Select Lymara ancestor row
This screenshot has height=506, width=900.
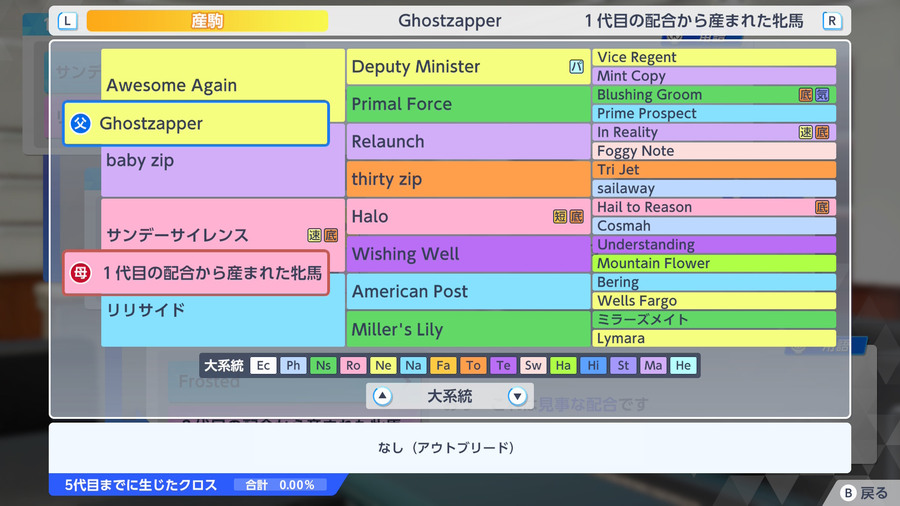point(714,338)
